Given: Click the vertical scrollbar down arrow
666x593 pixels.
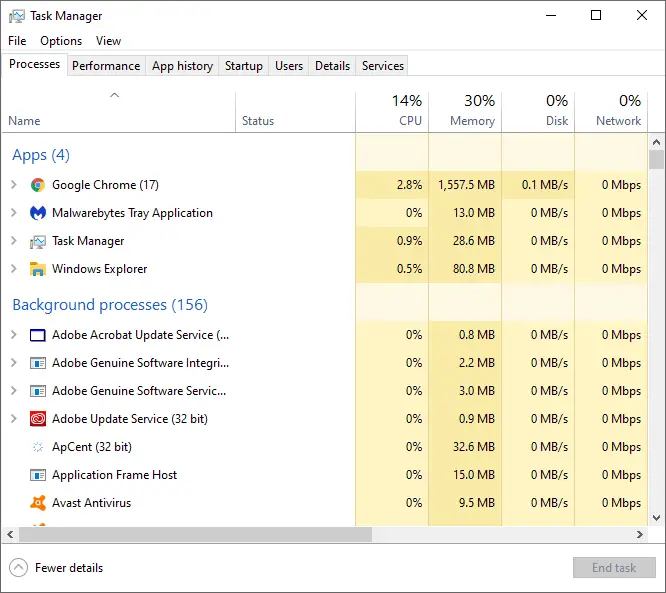Looking at the screenshot, I should click(x=656, y=518).
